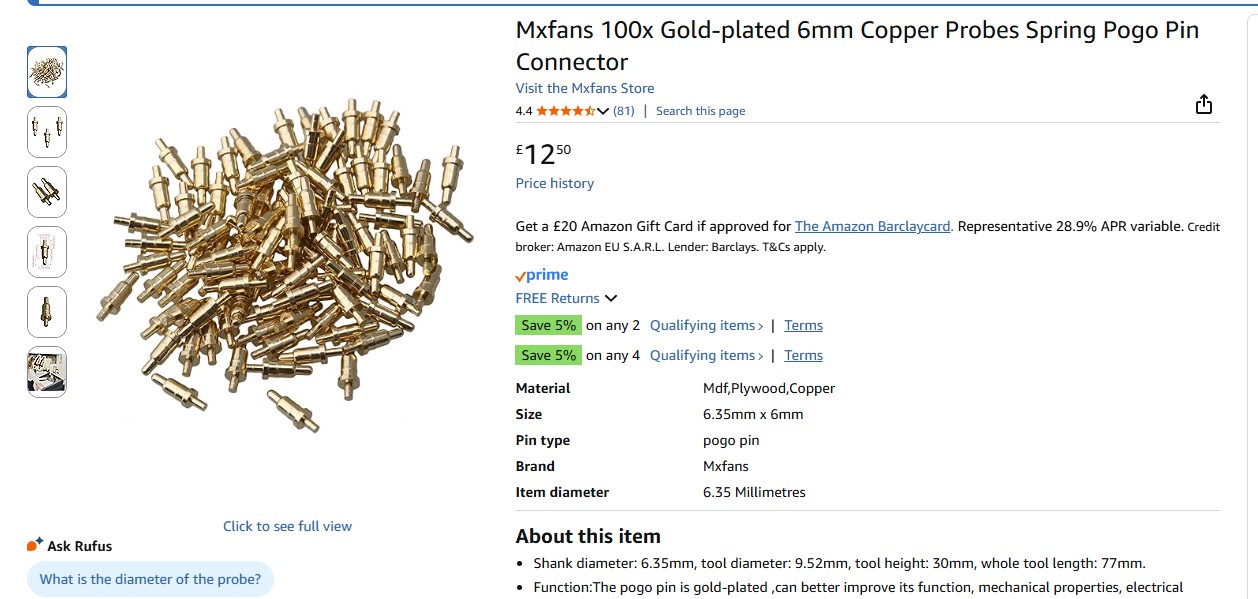Image resolution: width=1258 pixels, height=599 pixels.
Task: Select the fifth single pin thumbnail
Action: 47,312
